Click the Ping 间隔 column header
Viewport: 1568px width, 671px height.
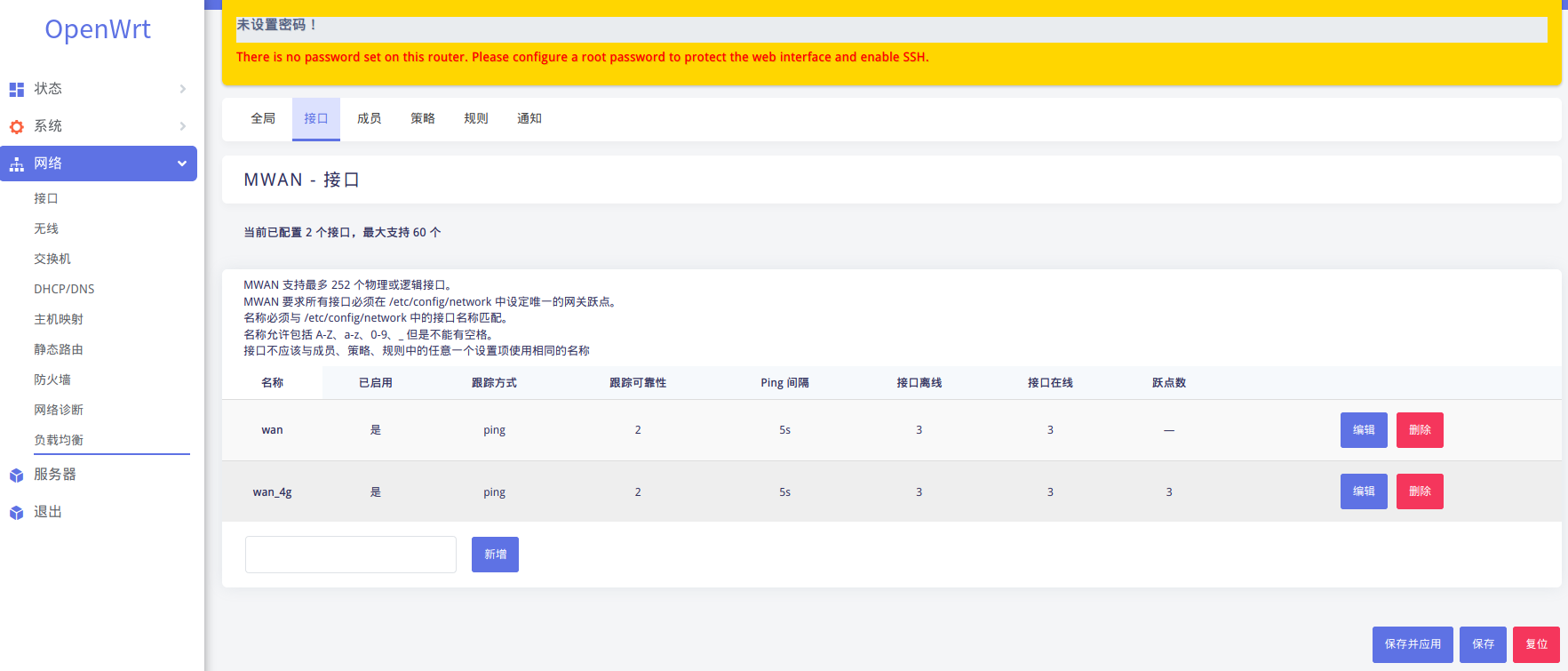point(784,383)
